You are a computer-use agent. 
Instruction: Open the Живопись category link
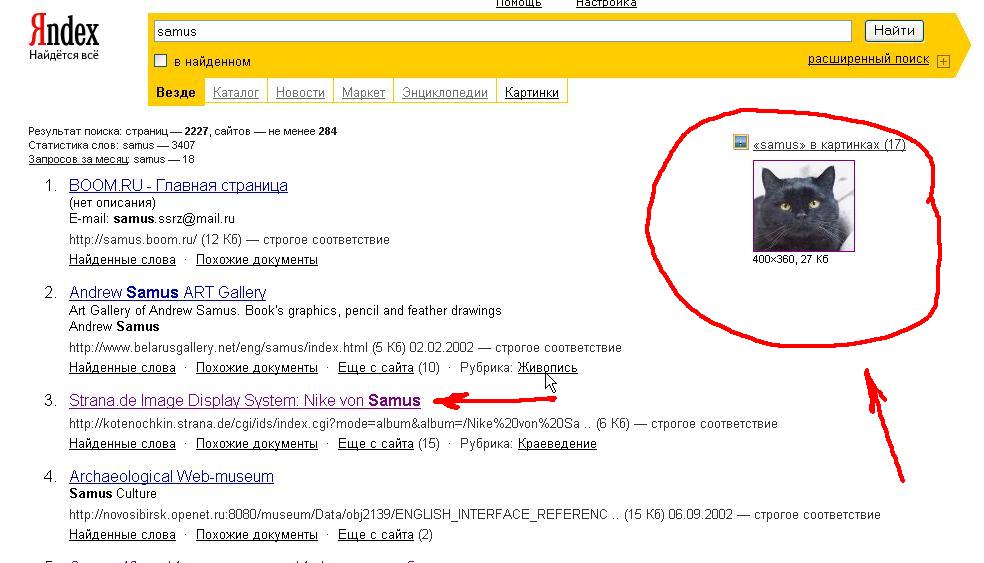tap(547, 368)
